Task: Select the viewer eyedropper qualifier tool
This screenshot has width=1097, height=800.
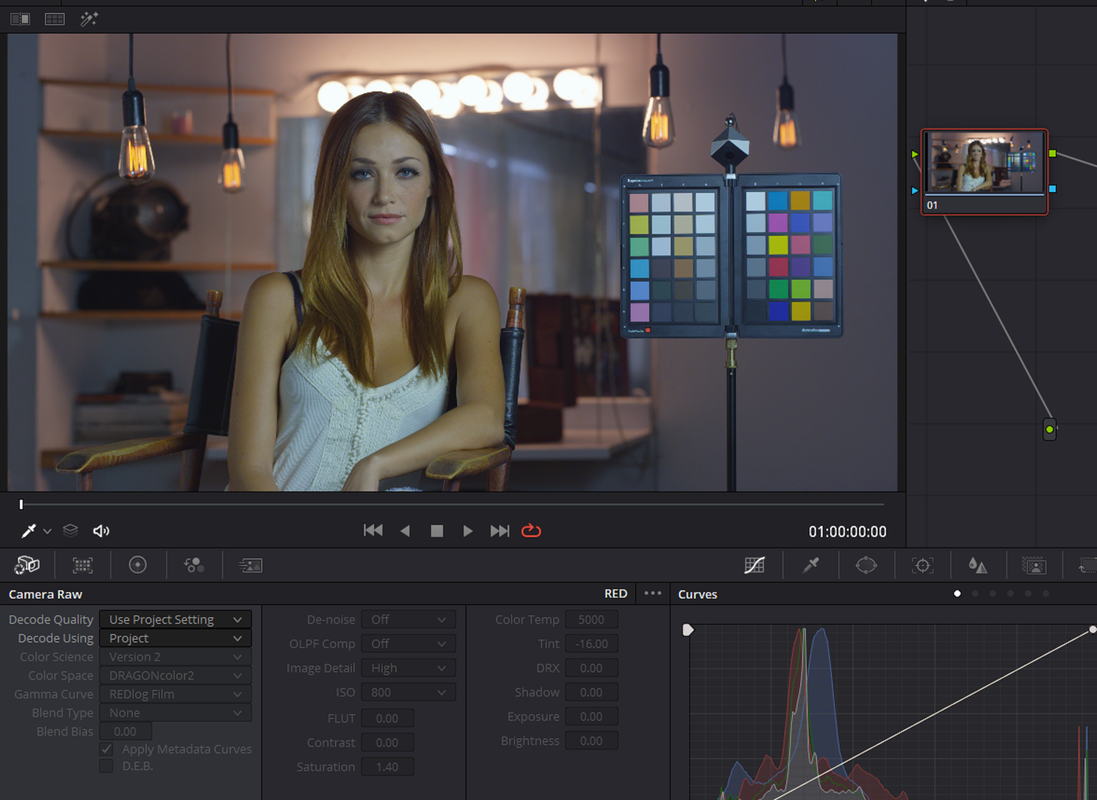Action: (28, 531)
